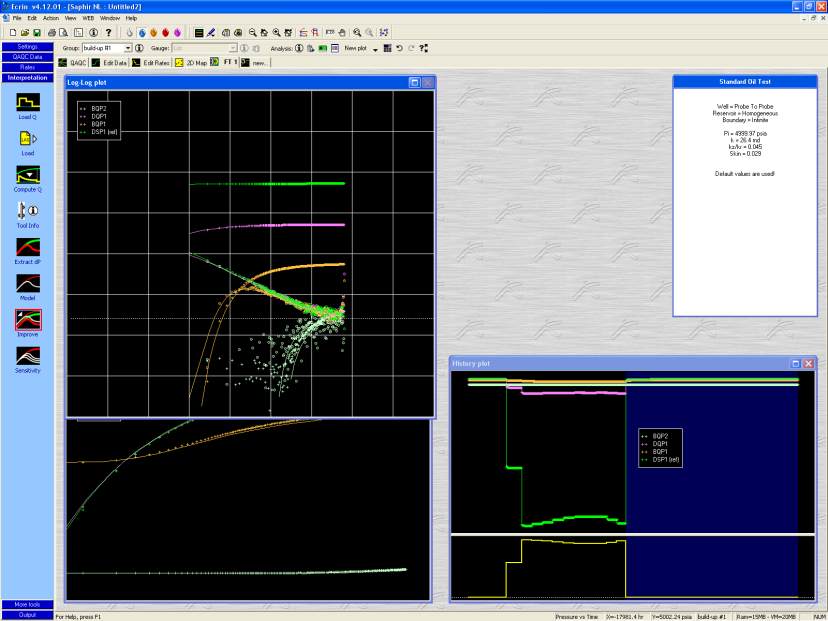Click the Load data icon
The height and width of the screenshot is (621, 828).
click(x=28, y=139)
